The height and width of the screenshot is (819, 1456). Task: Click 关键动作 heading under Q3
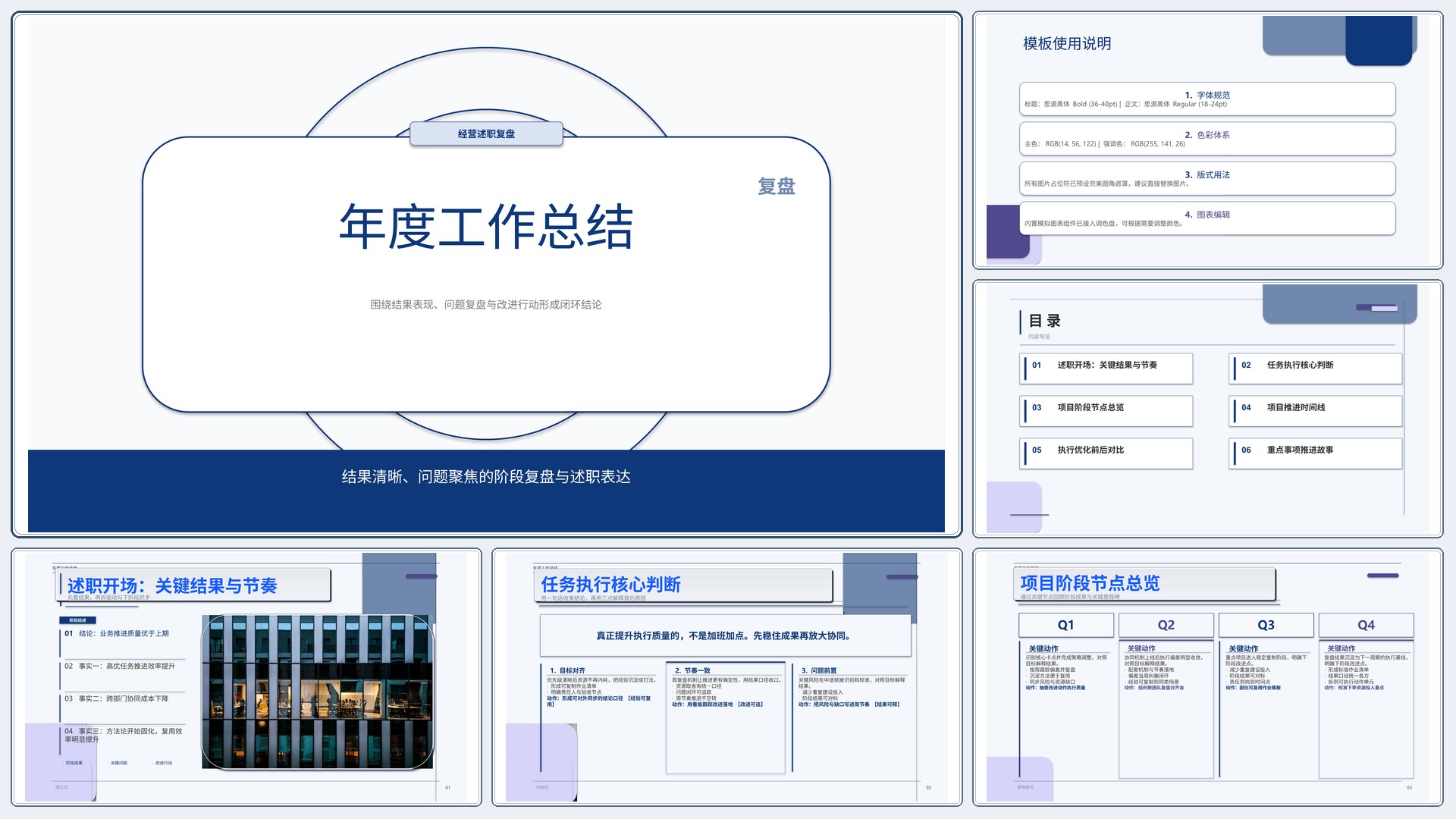click(x=1244, y=649)
